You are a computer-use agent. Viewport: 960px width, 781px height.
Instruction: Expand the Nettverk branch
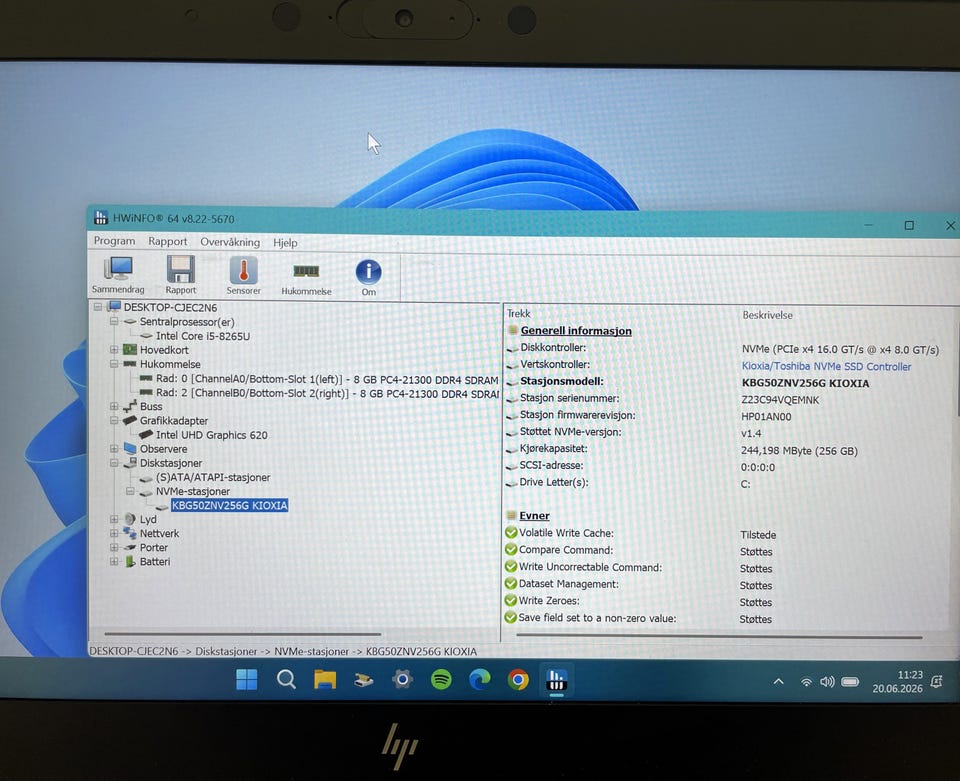(114, 533)
